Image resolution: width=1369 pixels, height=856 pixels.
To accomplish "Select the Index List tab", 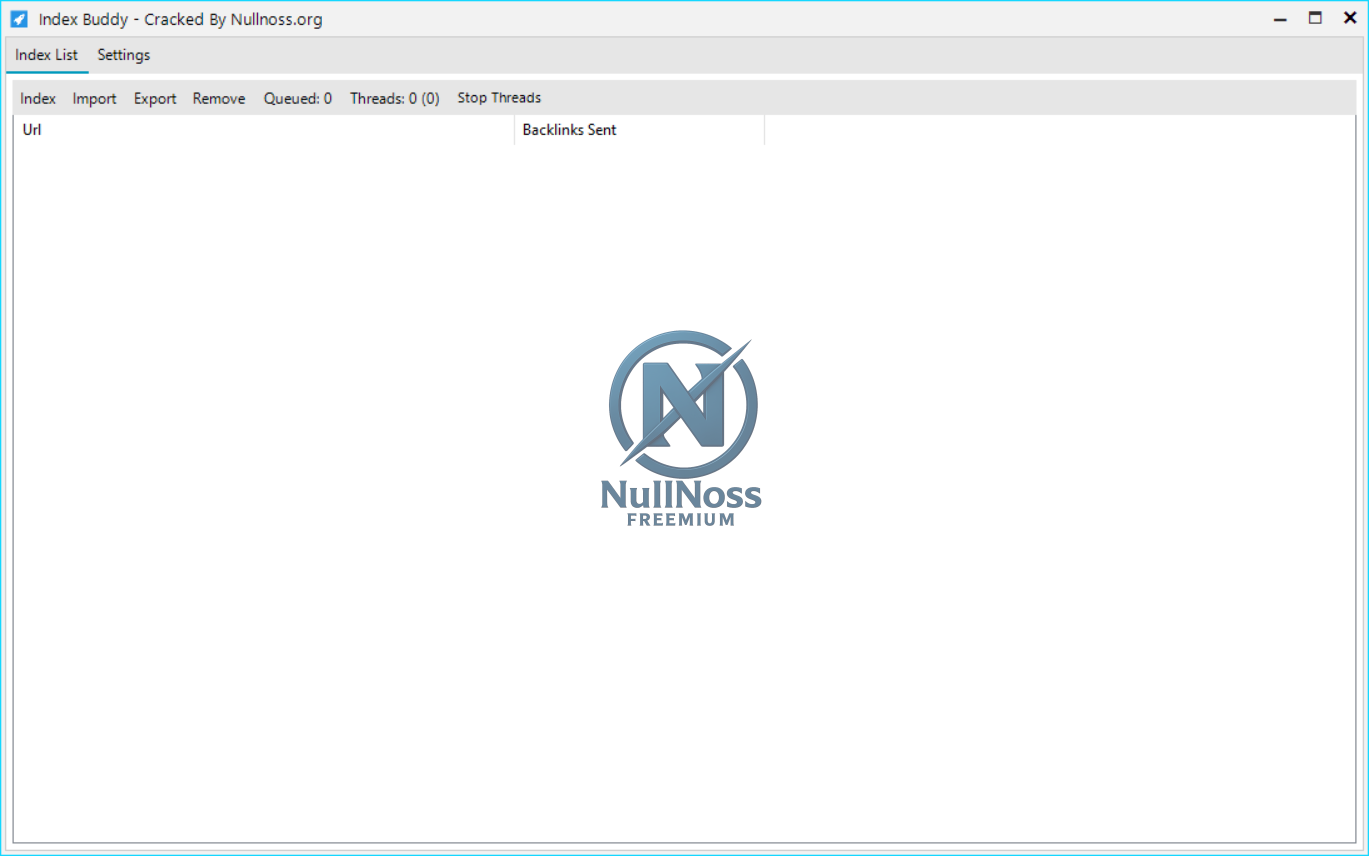I will [46, 55].
